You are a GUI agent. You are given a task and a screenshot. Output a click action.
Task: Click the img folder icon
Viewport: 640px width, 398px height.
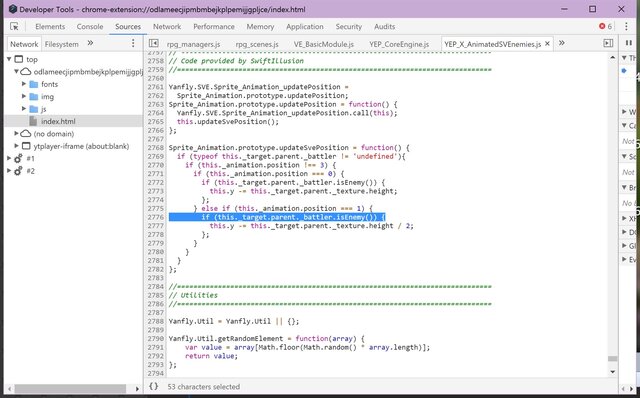[x=34, y=97]
